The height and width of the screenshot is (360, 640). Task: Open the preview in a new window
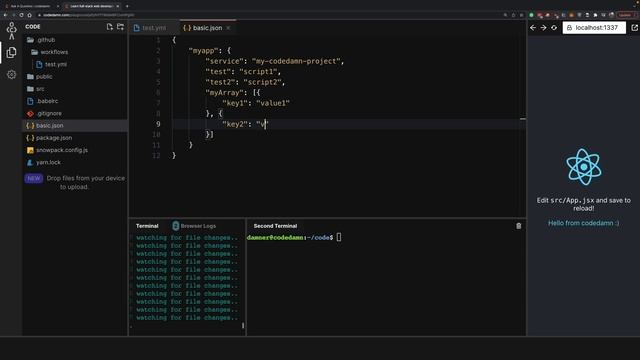634,28
